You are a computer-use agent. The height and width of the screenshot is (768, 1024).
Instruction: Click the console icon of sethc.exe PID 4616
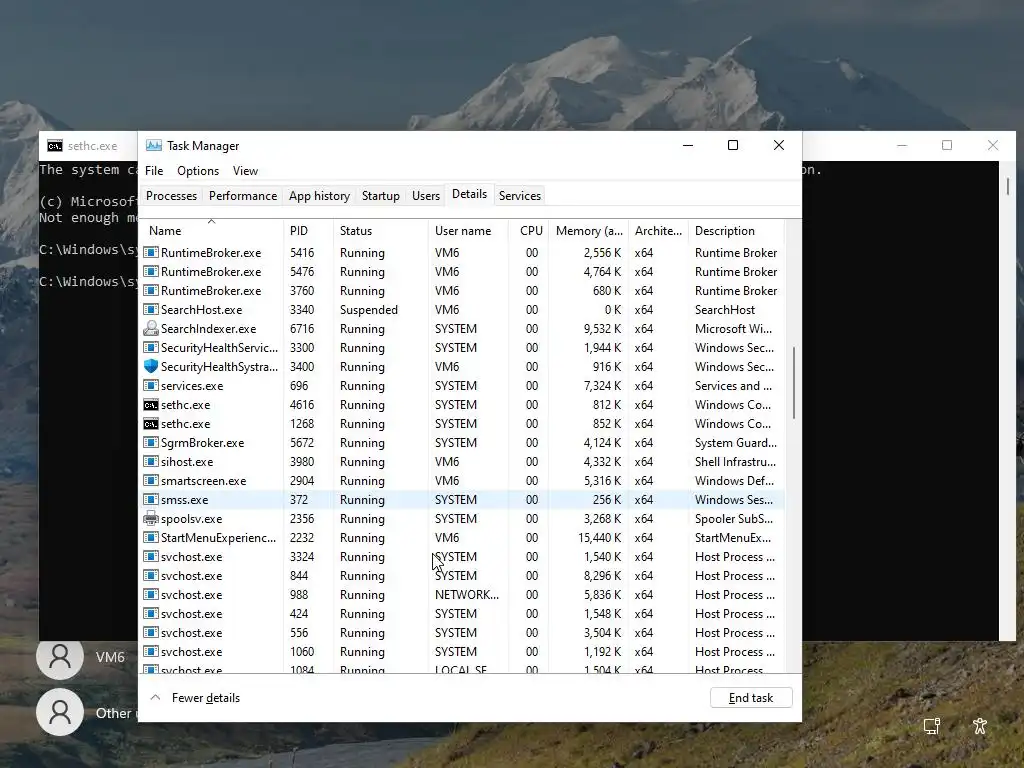point(151,405)
